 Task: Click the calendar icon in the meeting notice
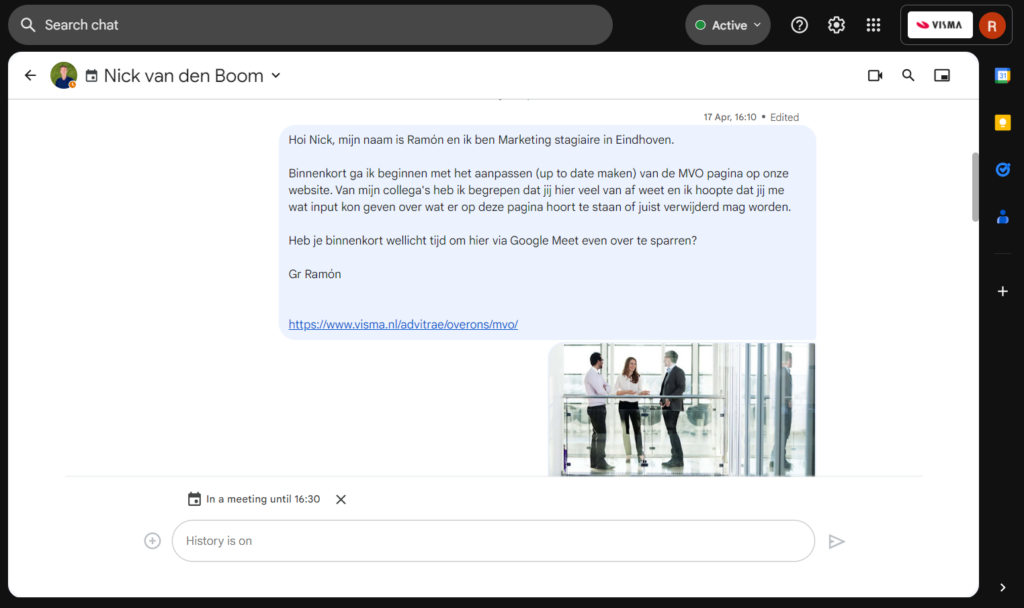pyautogui.click(x=194, y=499)
